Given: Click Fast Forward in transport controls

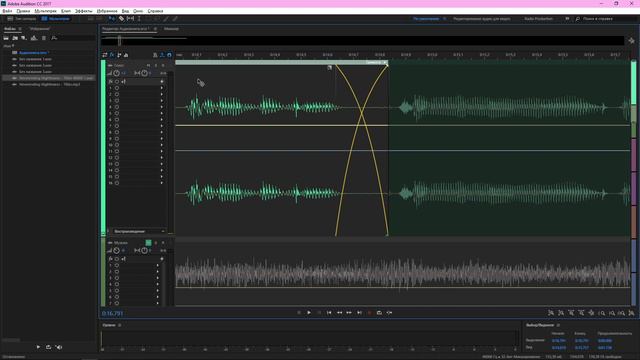Looking at the screenshot, I should pos(349,313).
